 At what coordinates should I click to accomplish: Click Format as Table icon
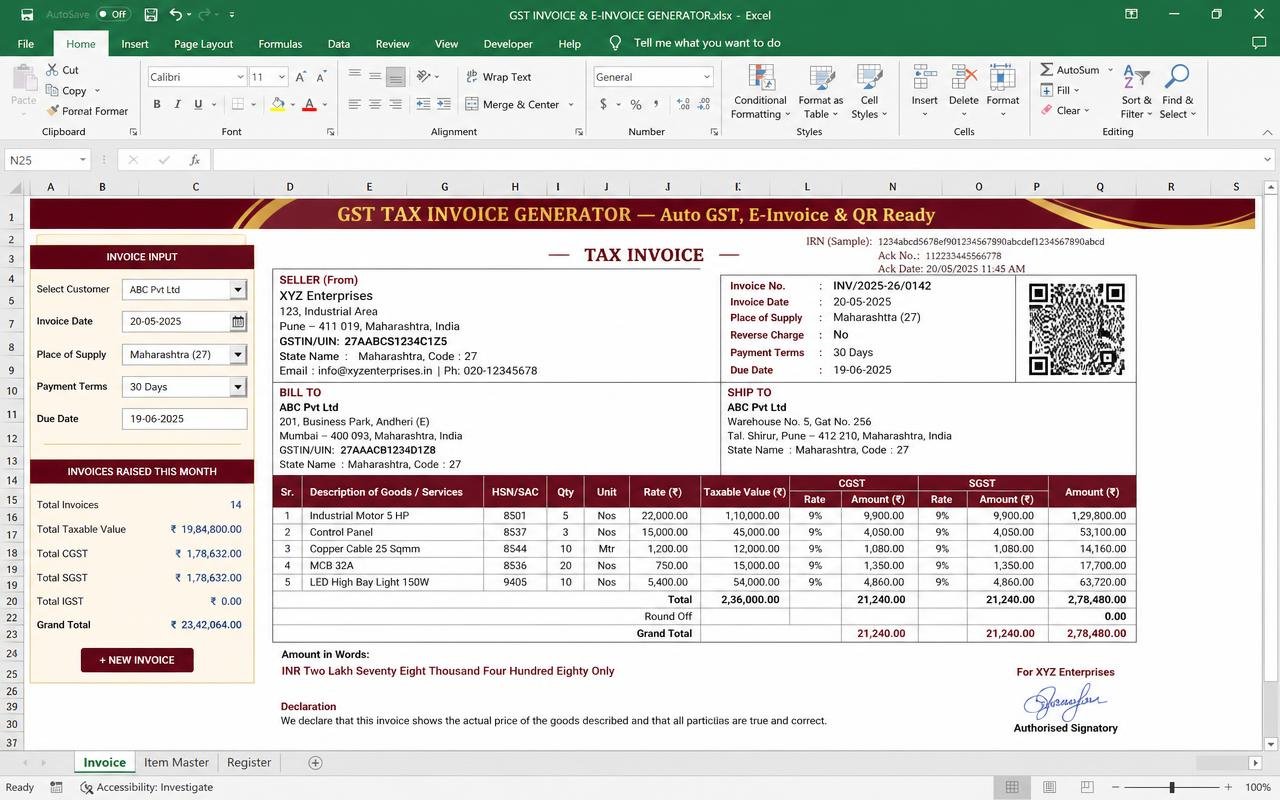[822, 78]
